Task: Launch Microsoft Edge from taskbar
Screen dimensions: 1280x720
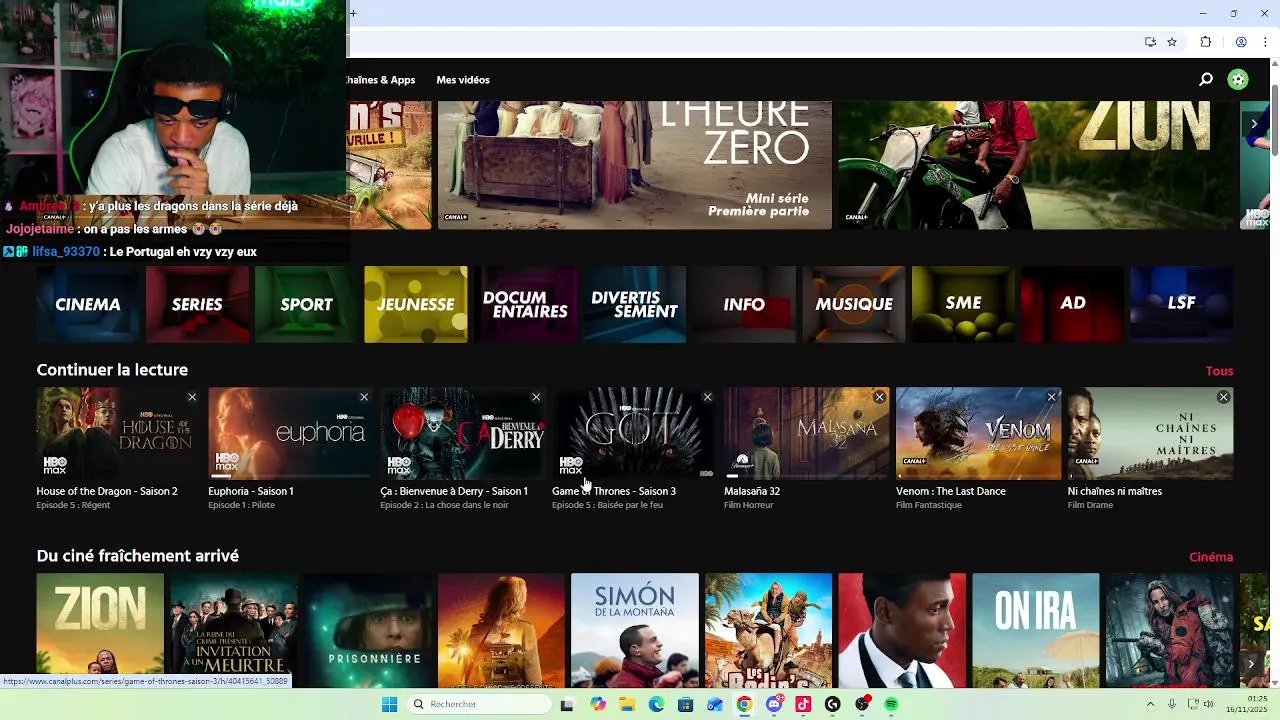Action: 656,704
